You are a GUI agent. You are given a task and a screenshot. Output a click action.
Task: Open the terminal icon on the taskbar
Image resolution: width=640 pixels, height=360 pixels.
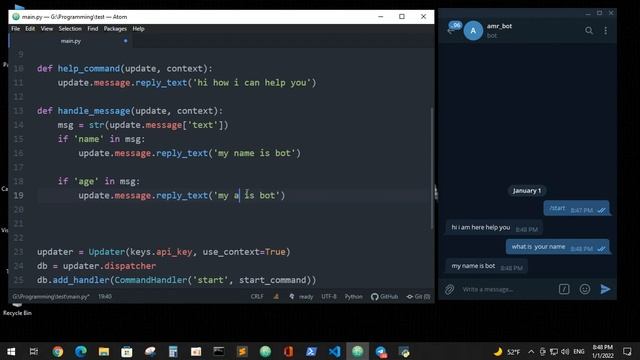(219, 351)
